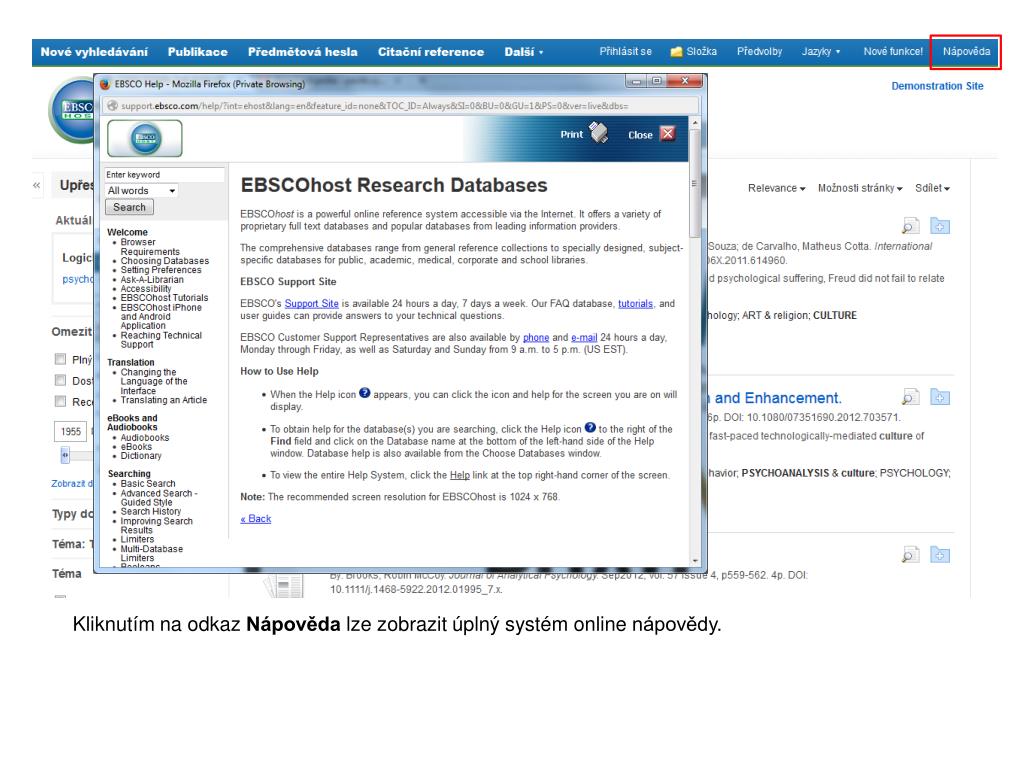Click preview magnifier icon beside 'and Enhancement' result

point(910,396)
